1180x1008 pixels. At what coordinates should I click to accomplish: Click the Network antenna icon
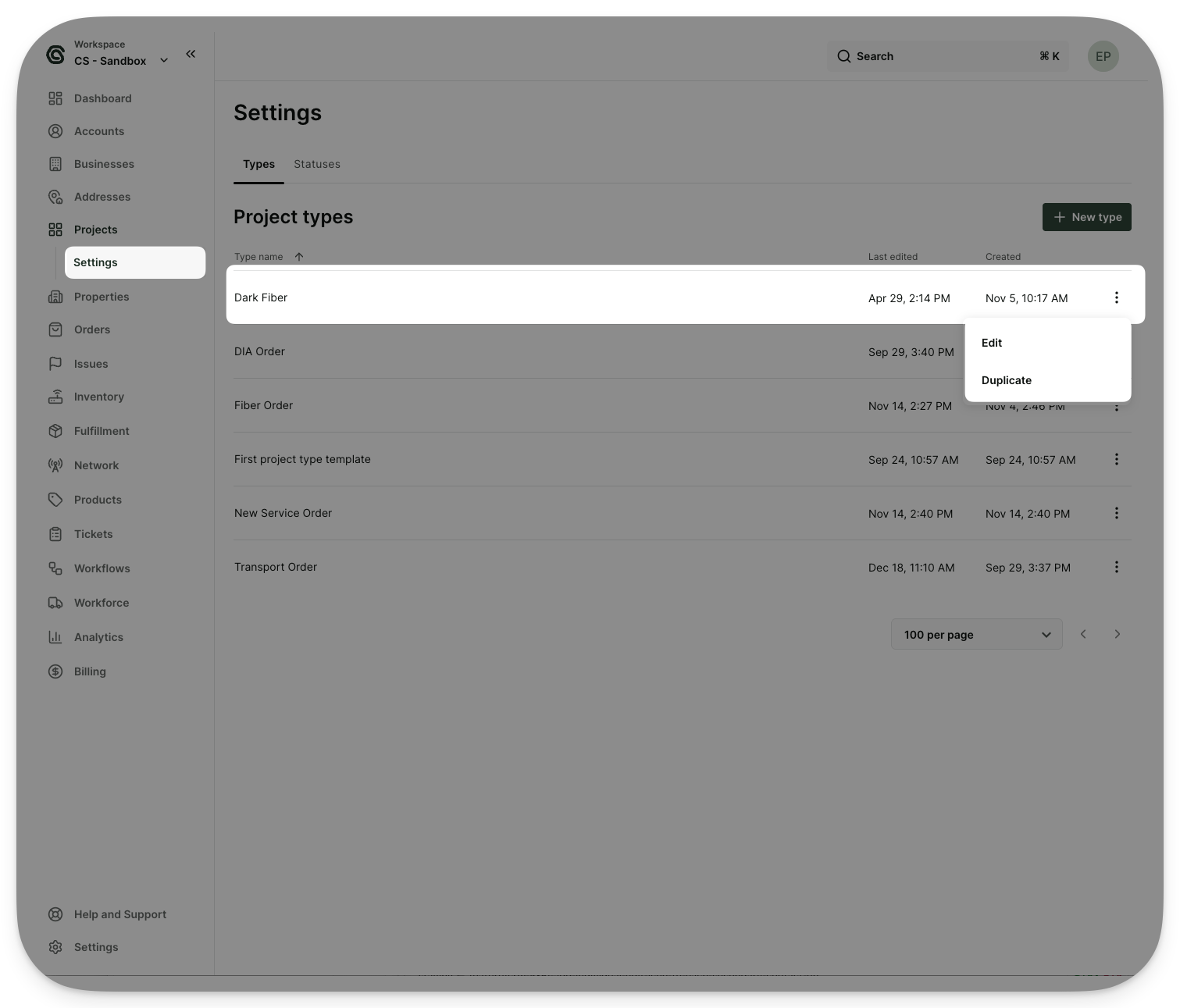click(x=55, y=465)
